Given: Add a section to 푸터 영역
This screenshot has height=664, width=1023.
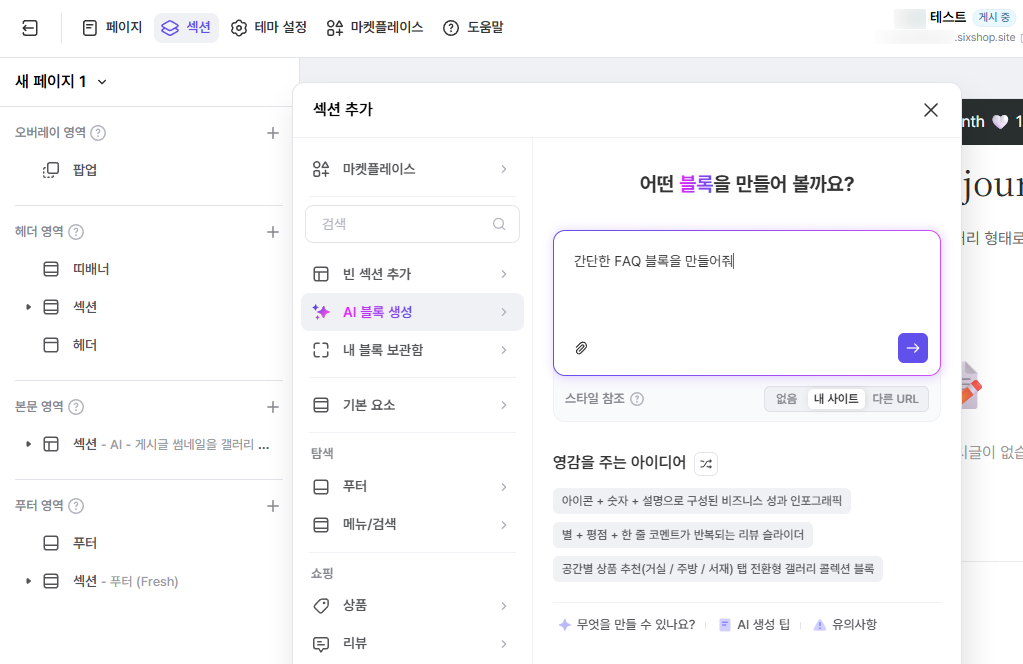Looking at the screenshot, I should tap(273, 506).
